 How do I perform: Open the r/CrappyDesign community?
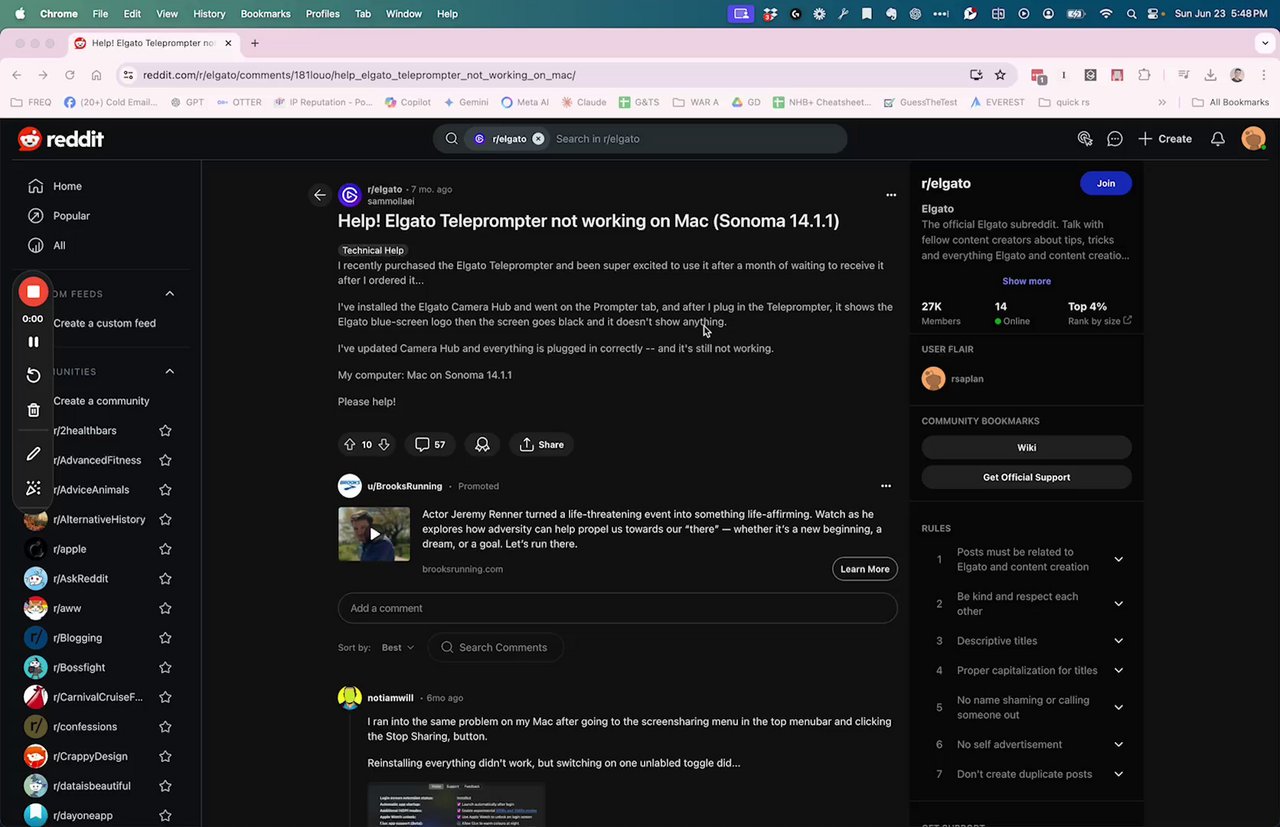coord(90,756)
